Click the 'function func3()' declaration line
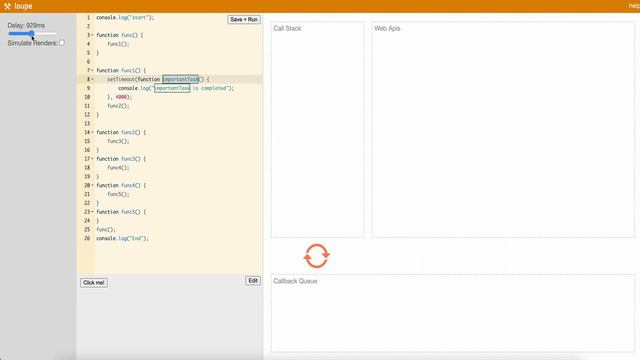This screenshot has height=360, width=640. click(x=121, y=159)
